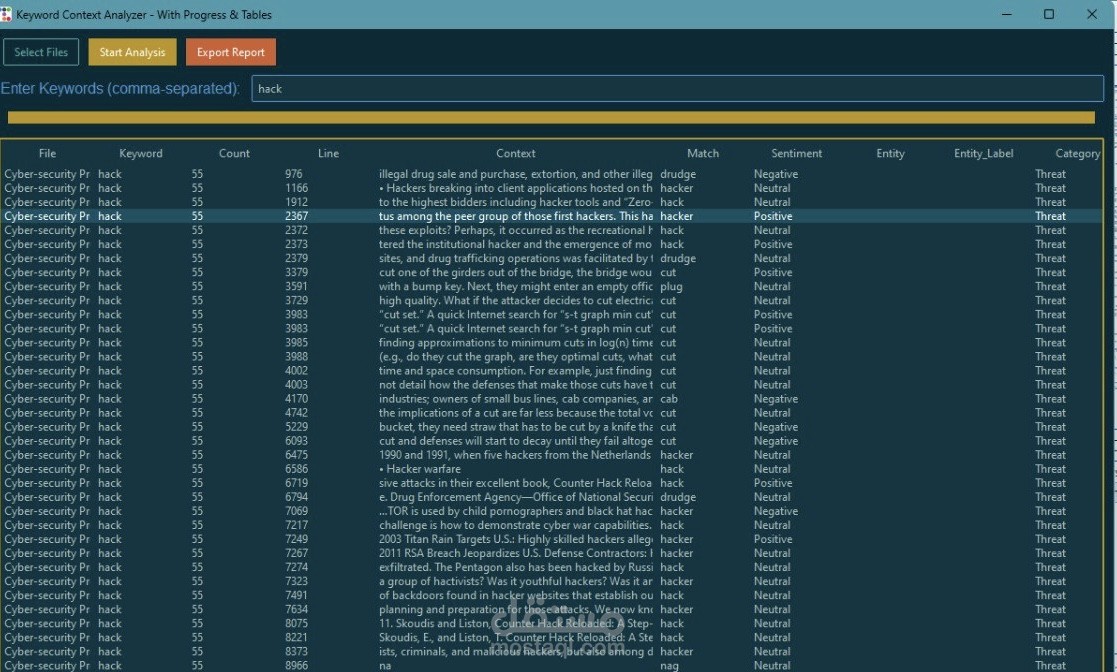Viewport: 1117px width, 672px height.
Task: Click context 'cut and defenses will start to decay'
Action: pyautogui.click(x=516, y=440)
